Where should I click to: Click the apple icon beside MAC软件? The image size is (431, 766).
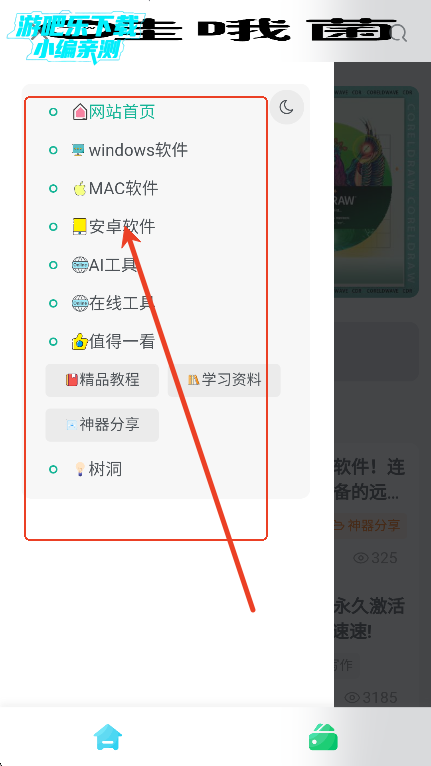pyautogui.click(x=80, y=188)
